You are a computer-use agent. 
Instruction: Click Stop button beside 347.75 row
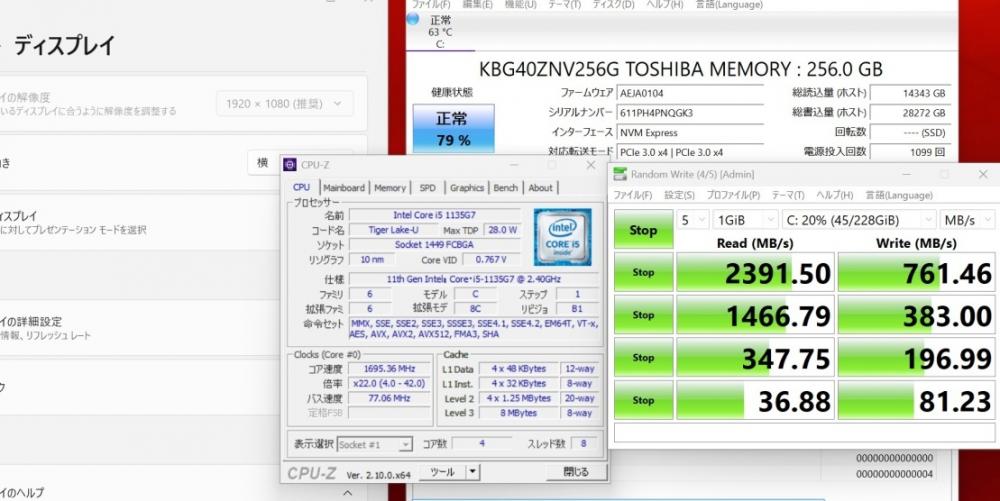pos(643,358)
